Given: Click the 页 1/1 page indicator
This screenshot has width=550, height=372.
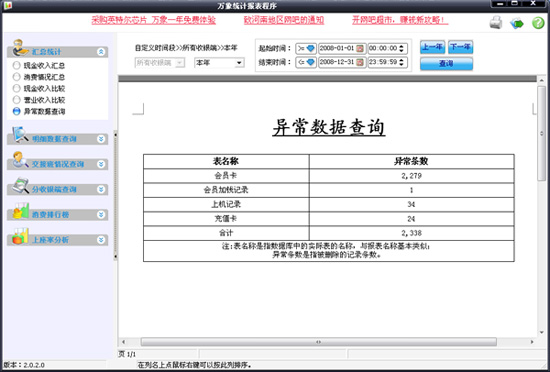Looking at the screenshot, I should (x=127, y=354).
